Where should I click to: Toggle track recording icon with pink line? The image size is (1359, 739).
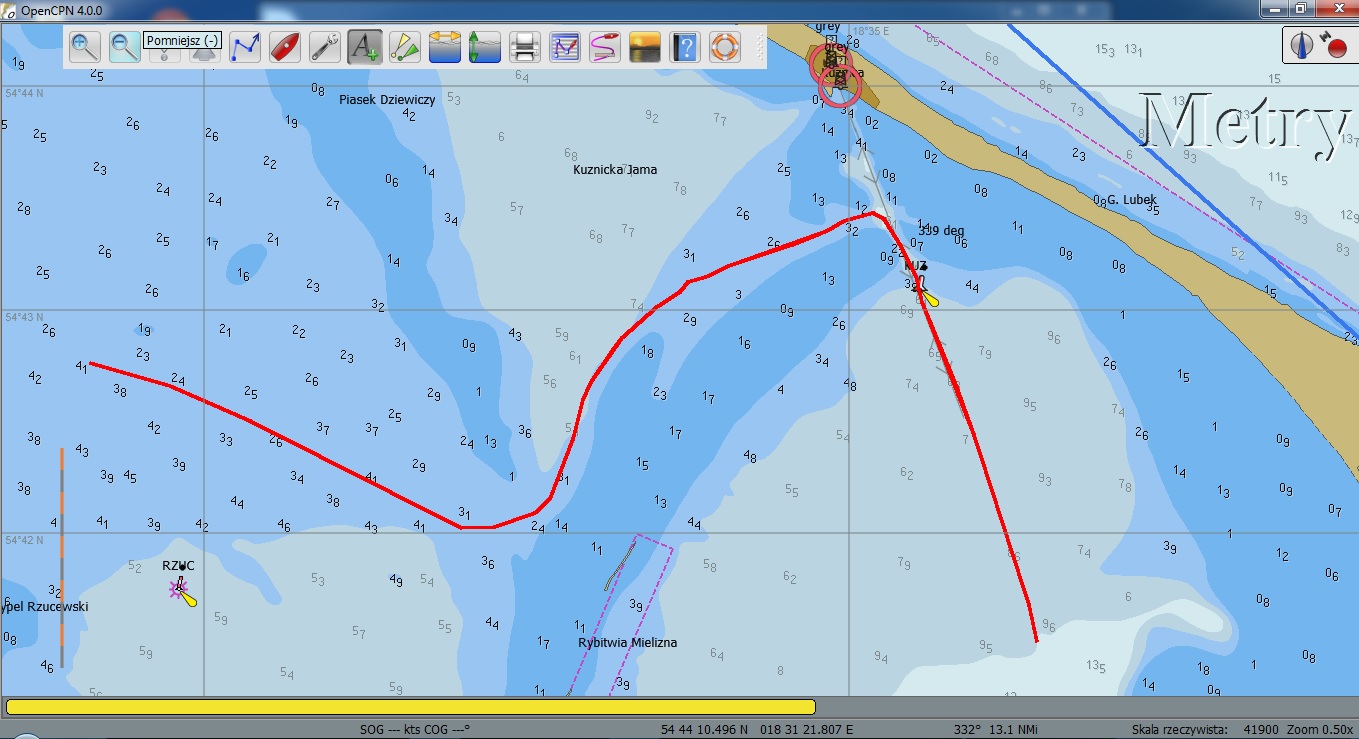click(605, 47)
